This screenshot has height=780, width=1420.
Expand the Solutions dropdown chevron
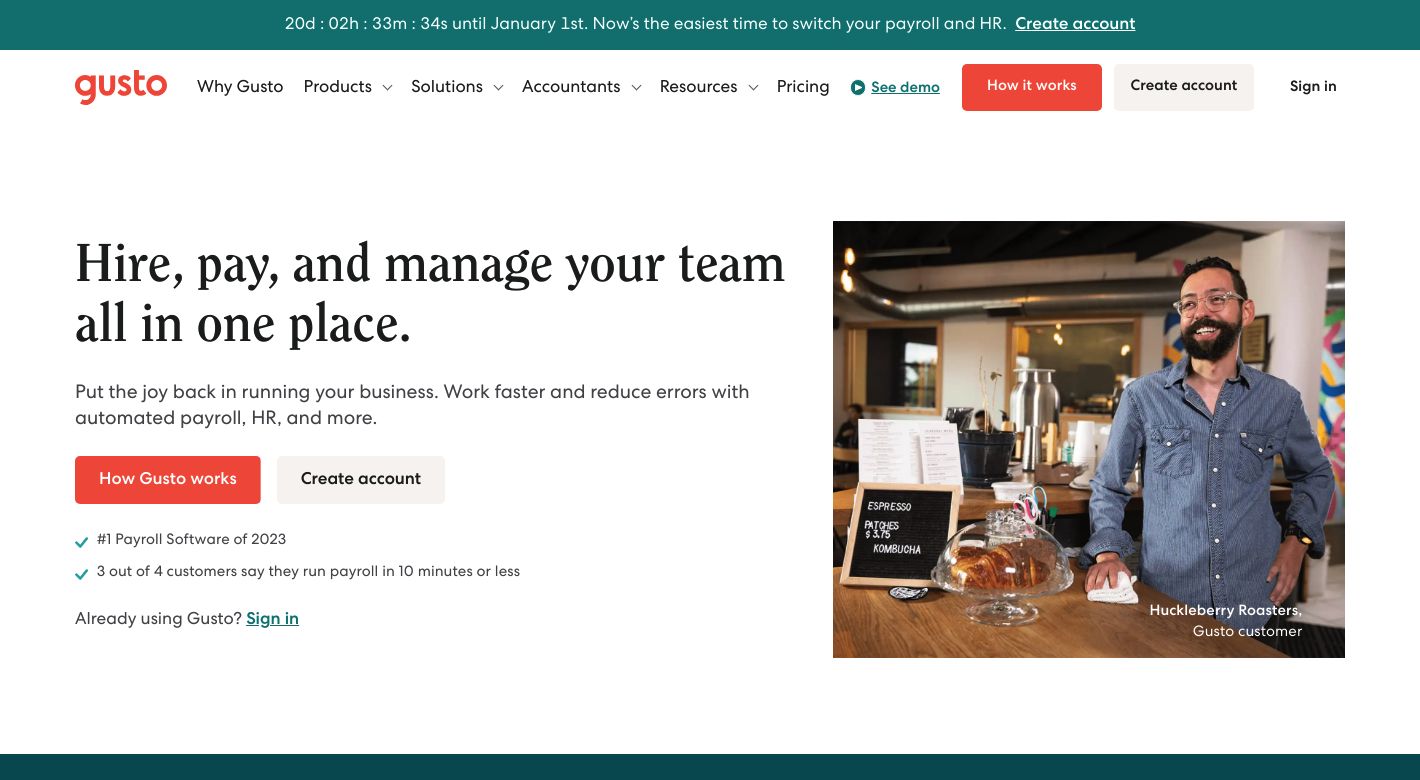[x=498, y=88]
